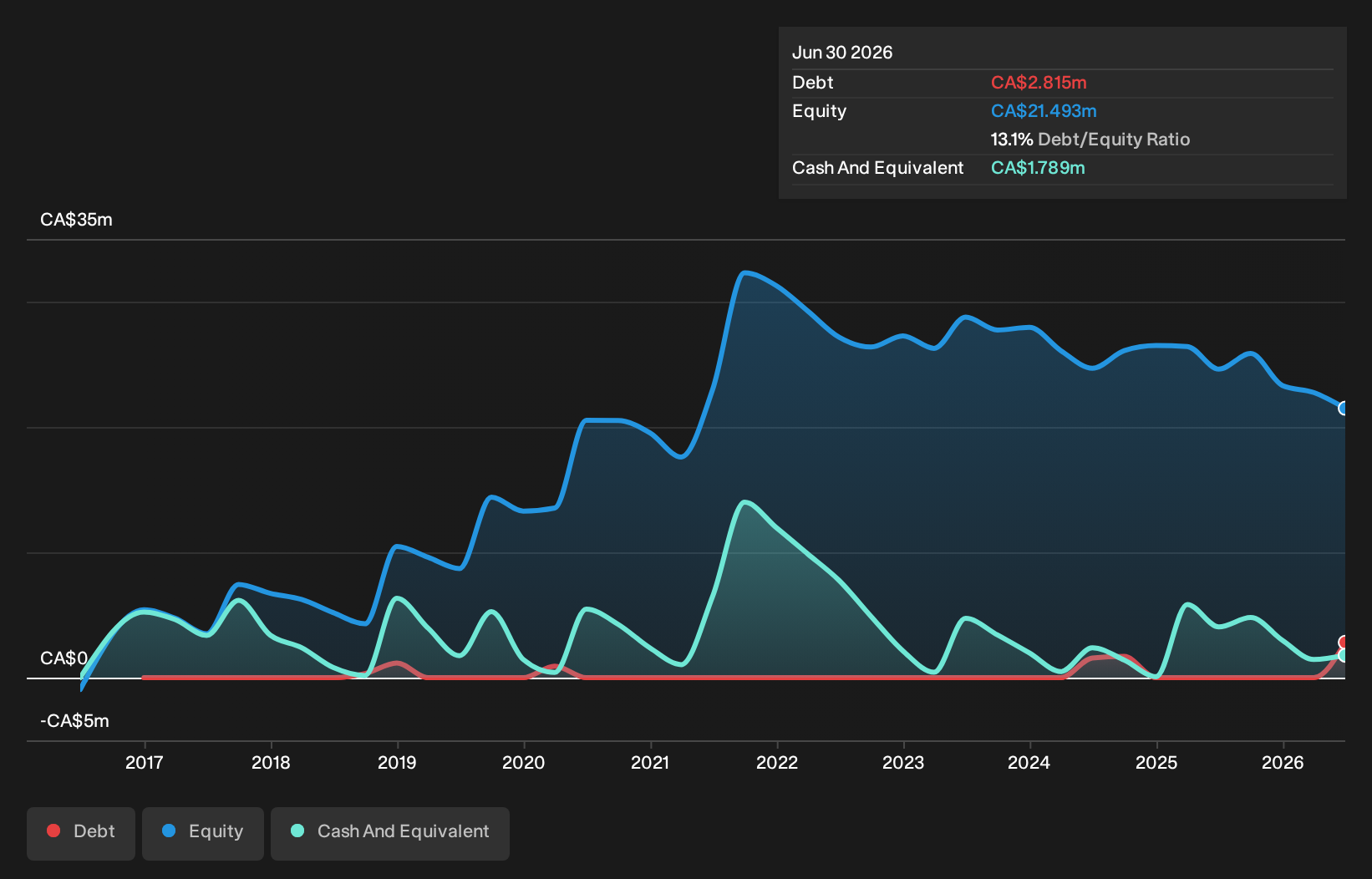Click the 13.1% Debt/Equity Ratio text
The width and height of the screenshot is (1372, 879).
(x=1090, y=140)
